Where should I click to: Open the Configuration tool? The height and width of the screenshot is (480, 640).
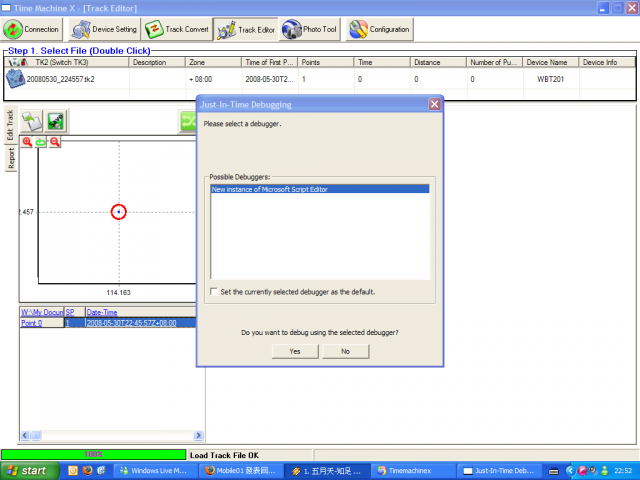pos(380,29)
